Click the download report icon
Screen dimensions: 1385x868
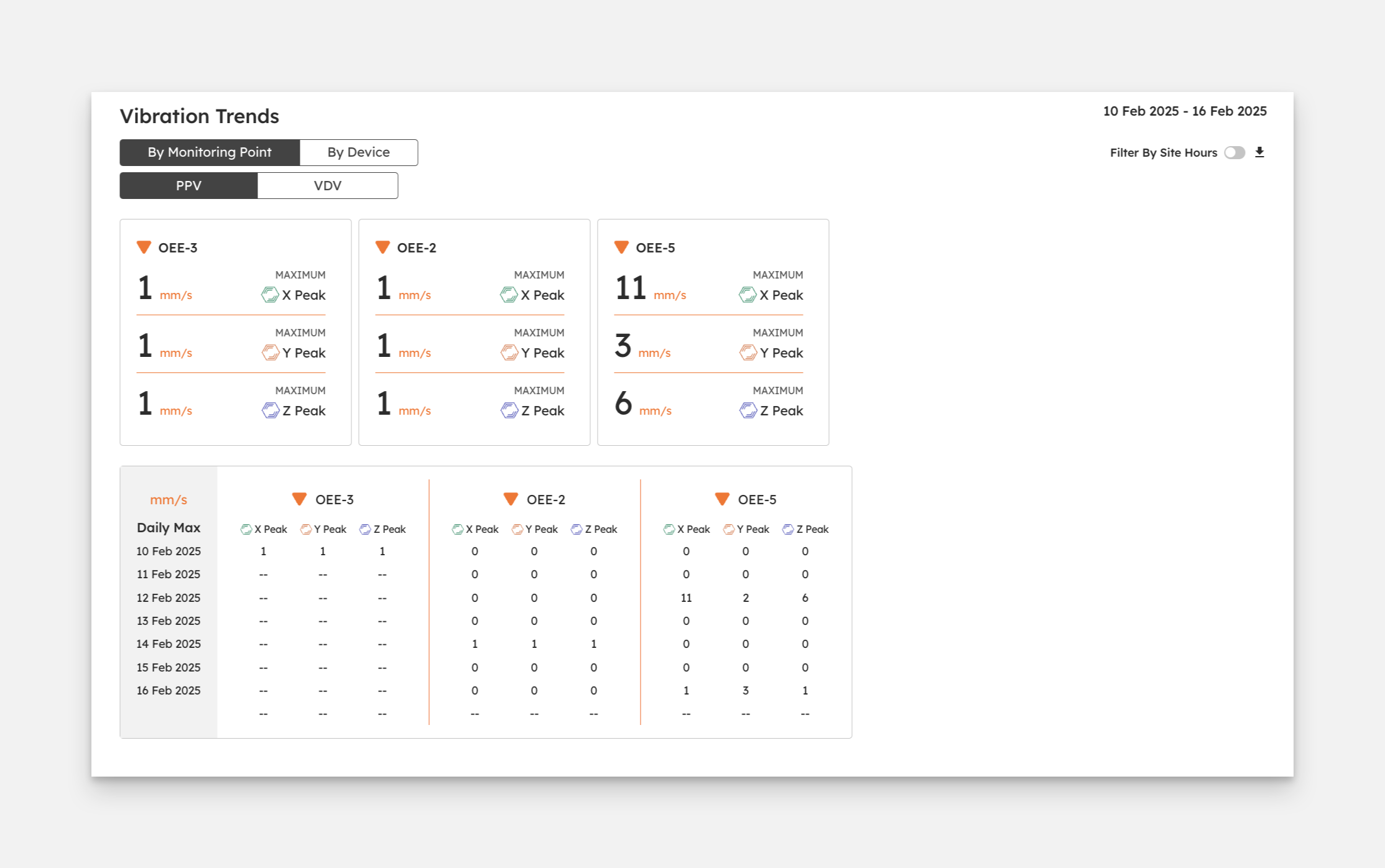coord(1259,152)
